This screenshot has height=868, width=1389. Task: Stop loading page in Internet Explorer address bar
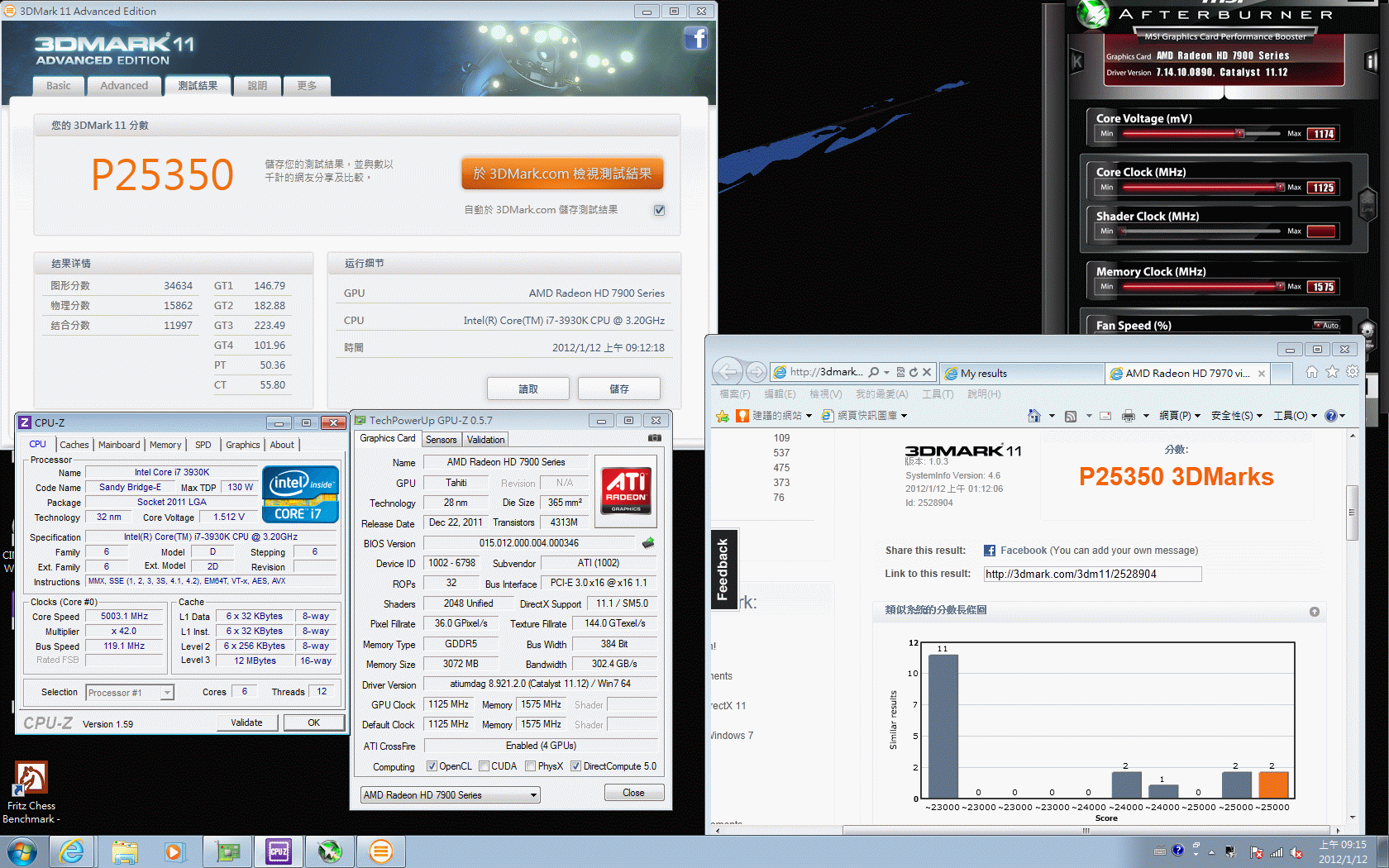[x=927, y=372]
